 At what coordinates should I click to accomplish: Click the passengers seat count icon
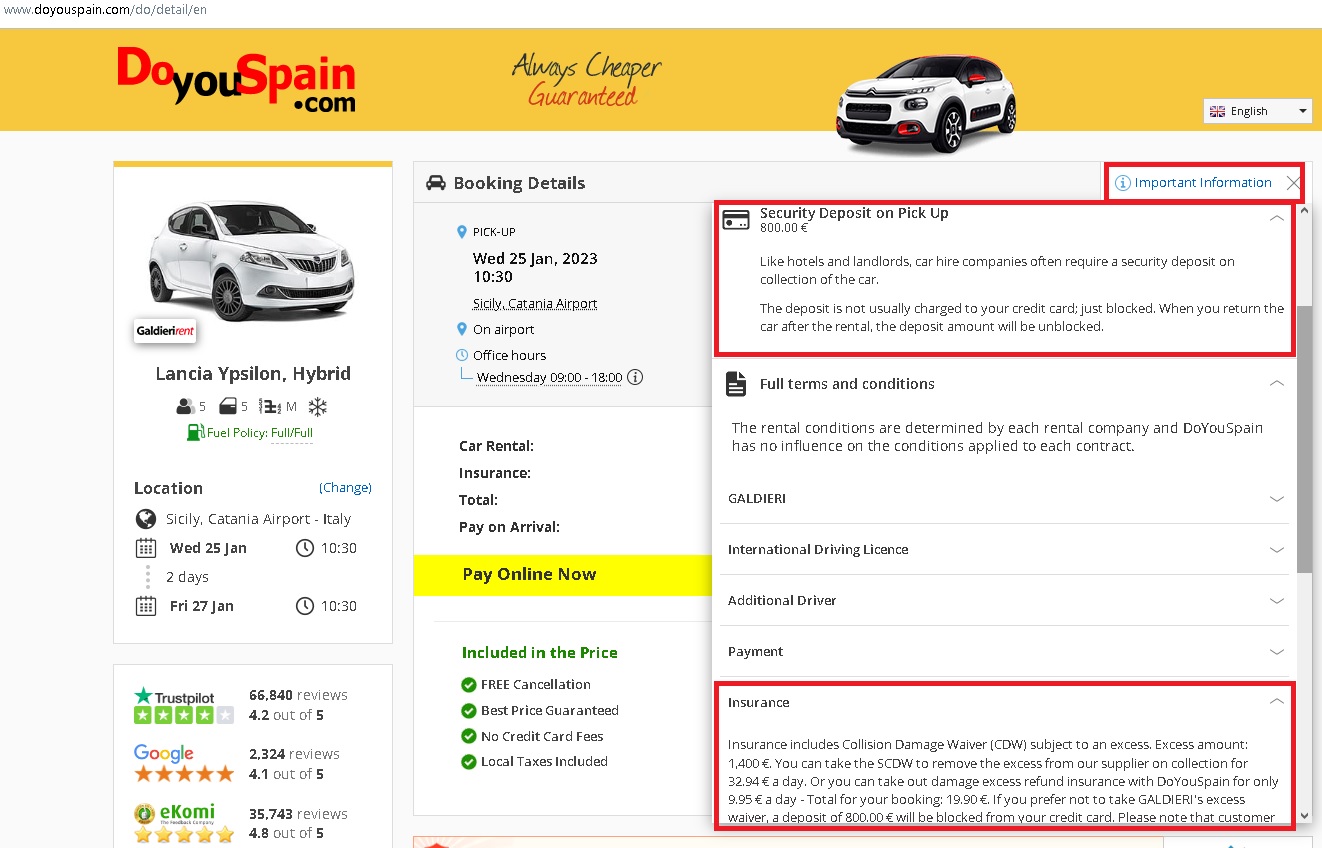[x=185, y=407]
